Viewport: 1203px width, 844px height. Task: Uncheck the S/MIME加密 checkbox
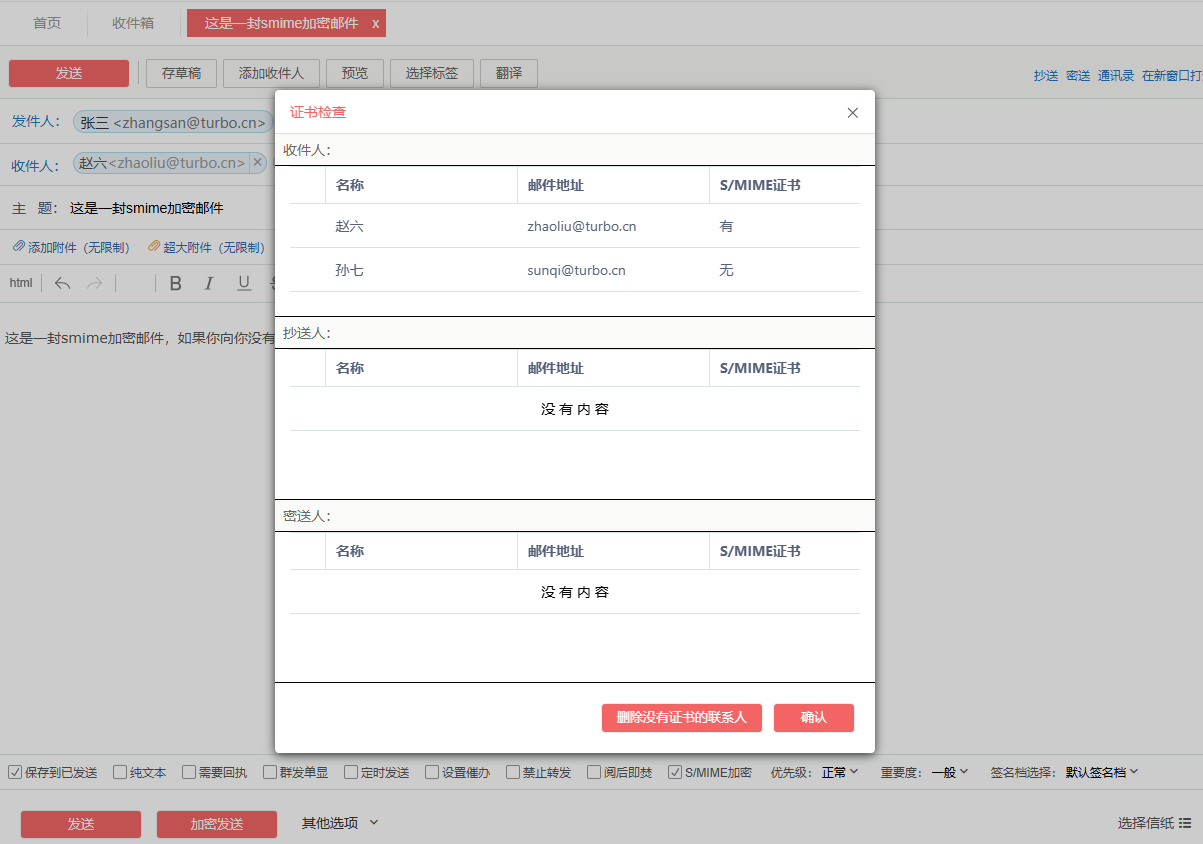675,772
